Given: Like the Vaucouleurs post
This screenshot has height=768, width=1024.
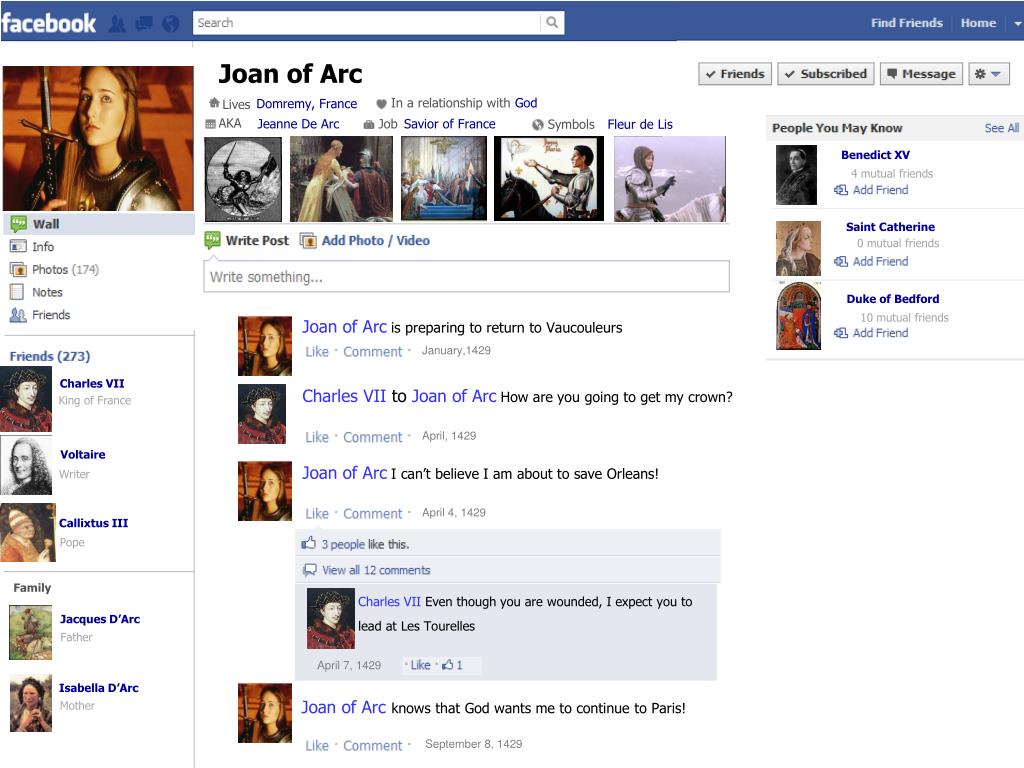Looking at the screenshot, I should tap(317, 352).
